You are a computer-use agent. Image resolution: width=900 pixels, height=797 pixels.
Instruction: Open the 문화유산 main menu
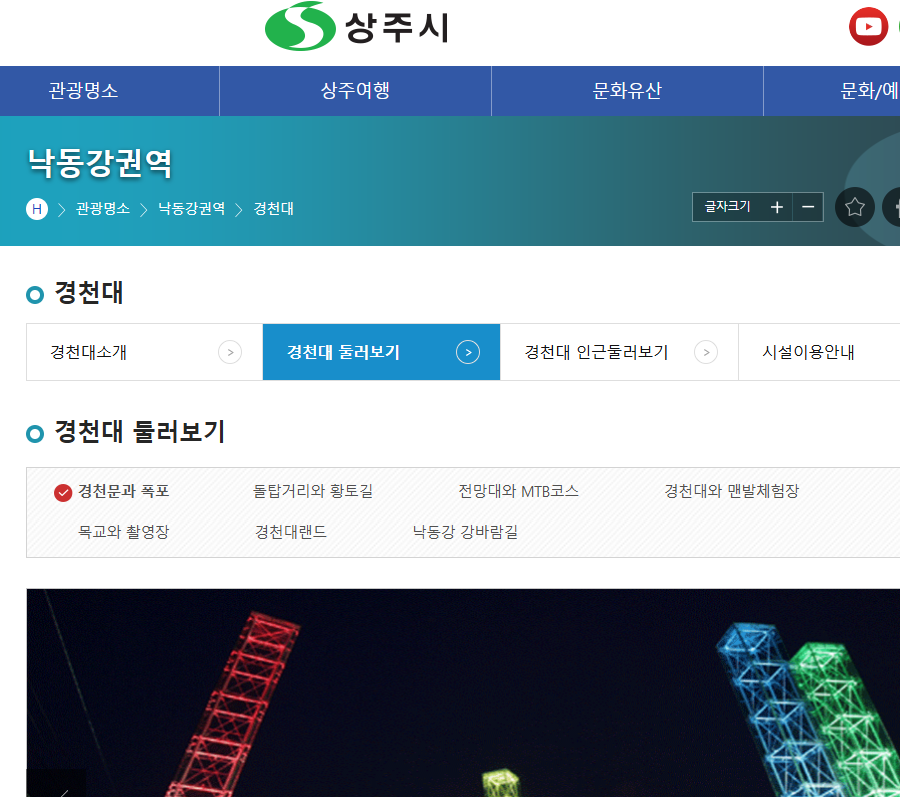tap(627, 91)
